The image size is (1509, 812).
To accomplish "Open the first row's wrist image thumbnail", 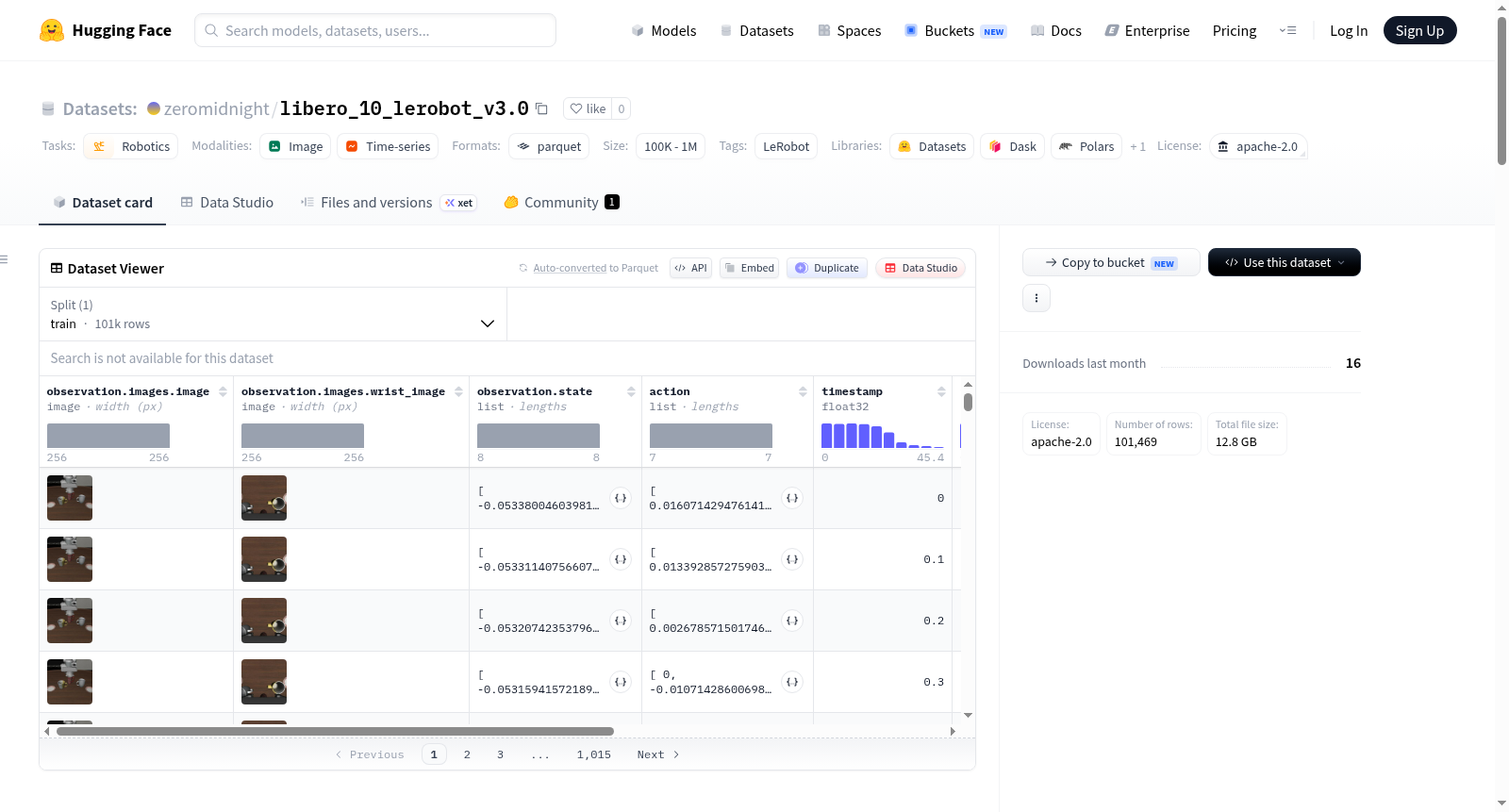I will pyautogui.click(x=264, y=498).
